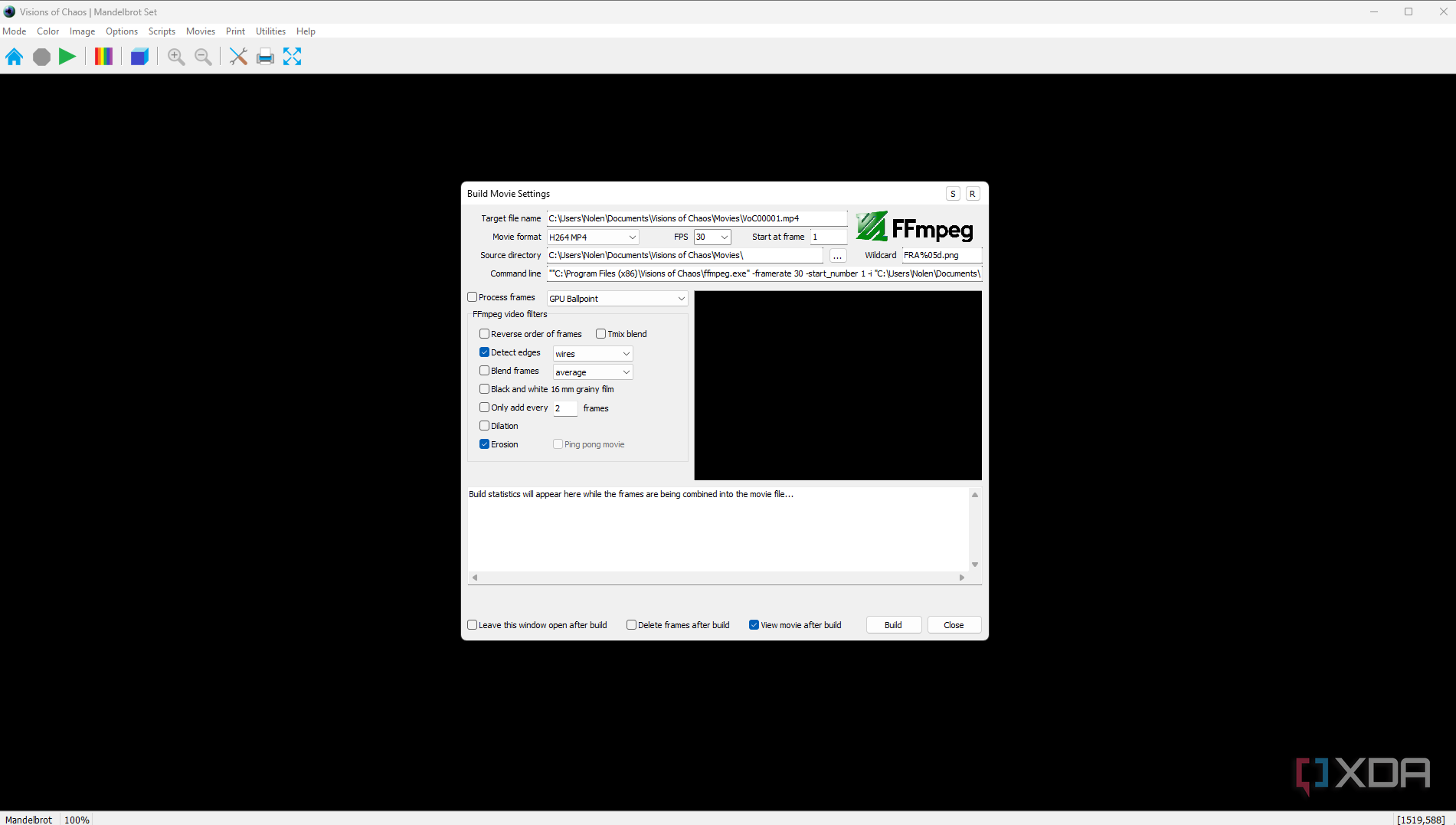Click the R button in Build Movie Settings

[x=973, y=194]
